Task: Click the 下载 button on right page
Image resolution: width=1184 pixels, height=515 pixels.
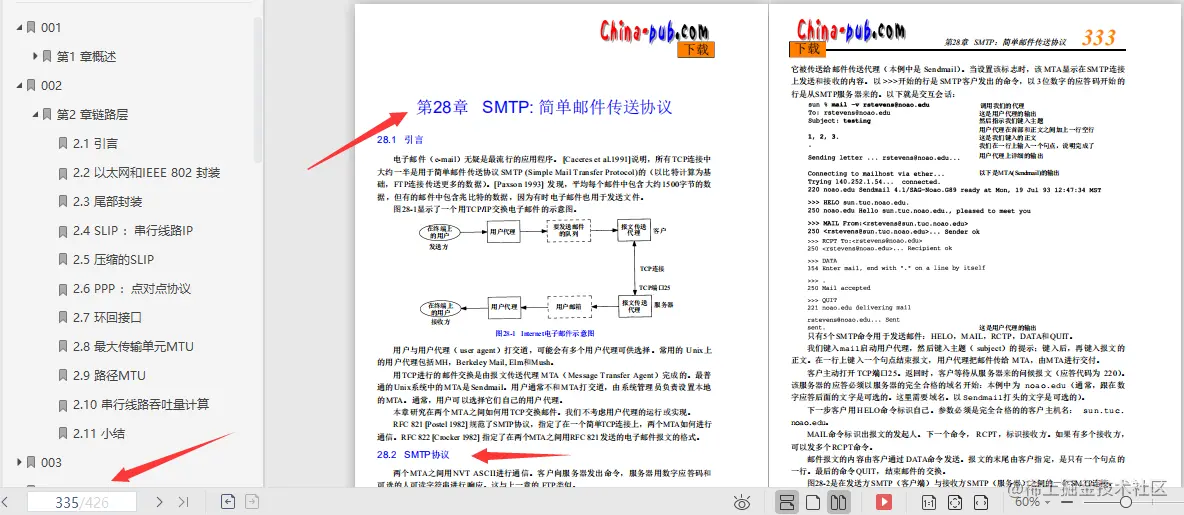Action: click(808, 50)
